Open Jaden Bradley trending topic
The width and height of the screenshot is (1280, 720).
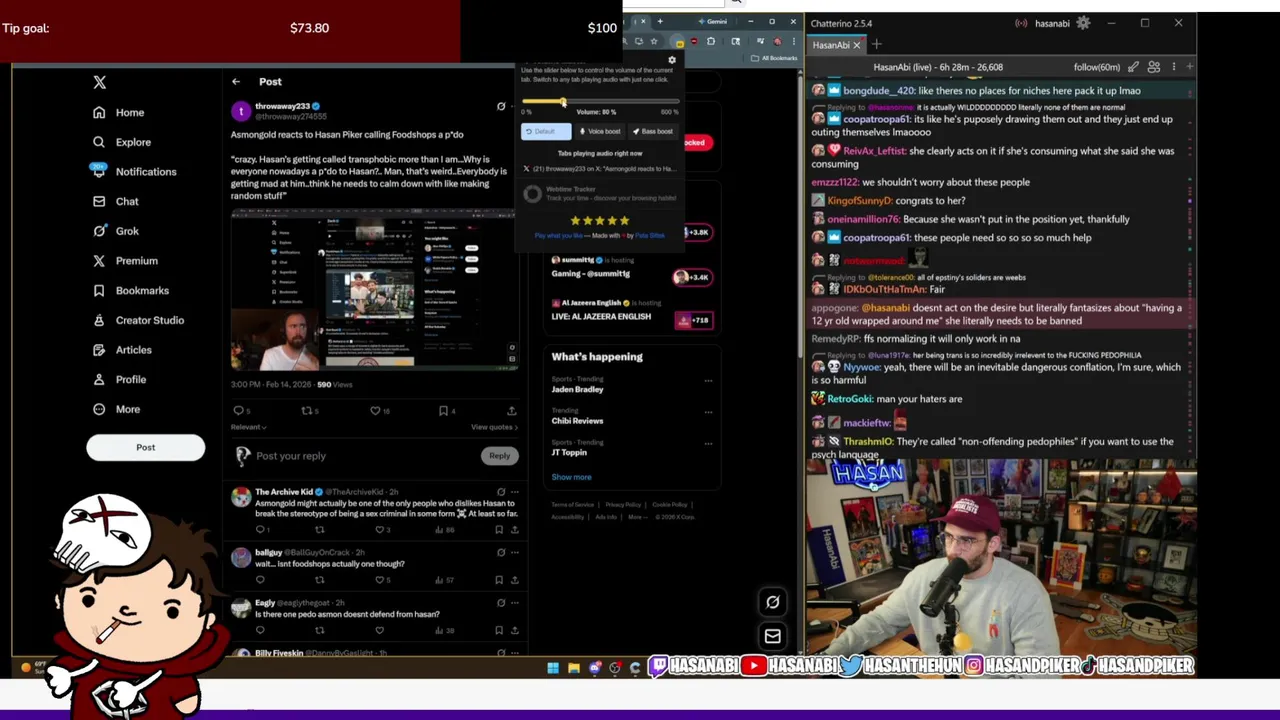tap(577, 389)
